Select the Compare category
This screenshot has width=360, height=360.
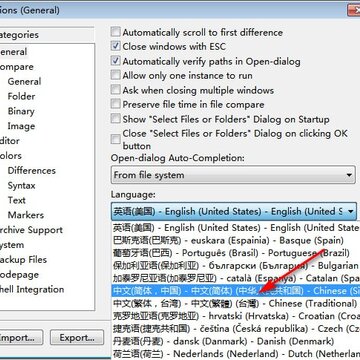[17, 67]
